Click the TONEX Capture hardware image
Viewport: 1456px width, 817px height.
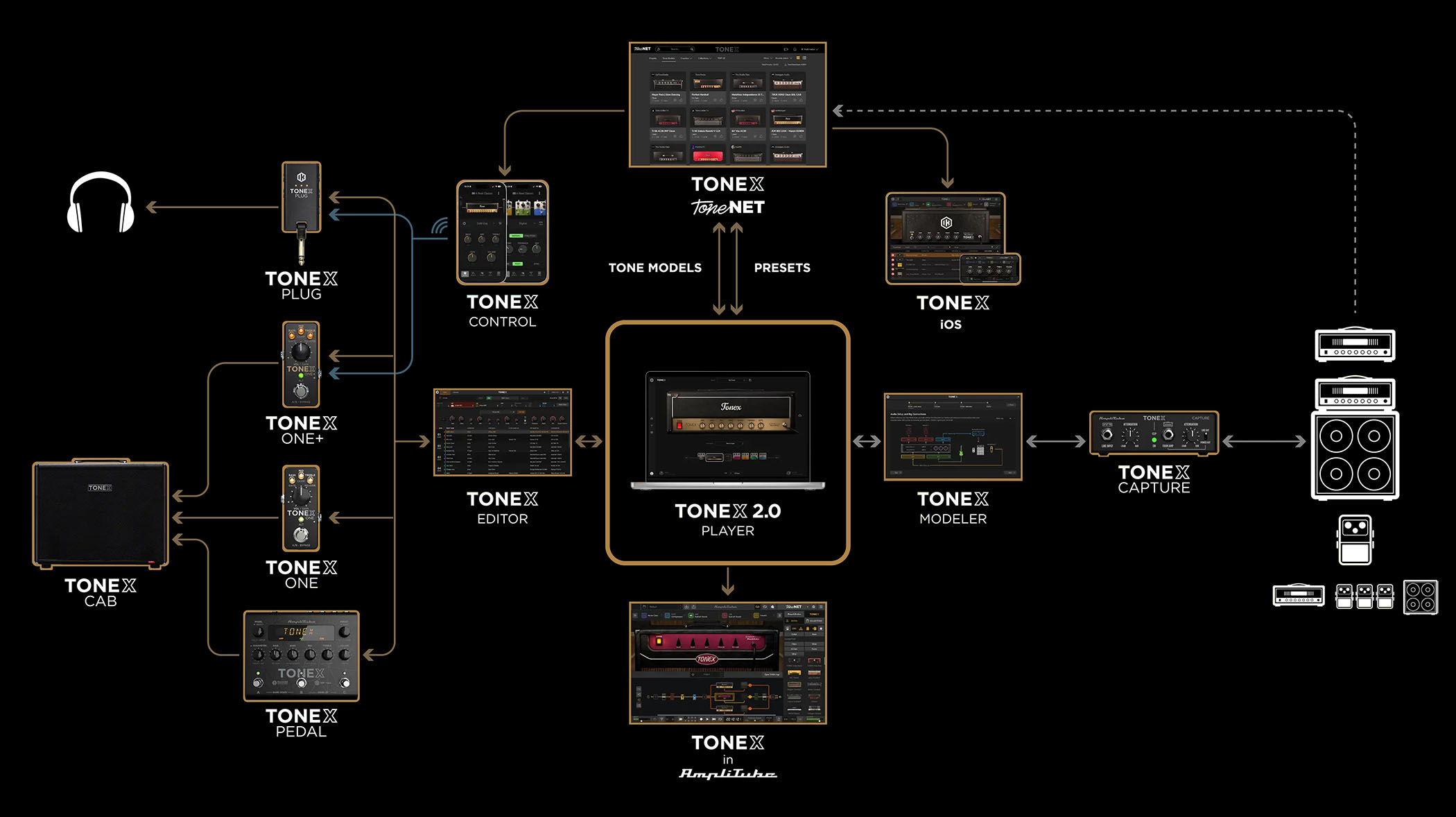[1154, 433]
